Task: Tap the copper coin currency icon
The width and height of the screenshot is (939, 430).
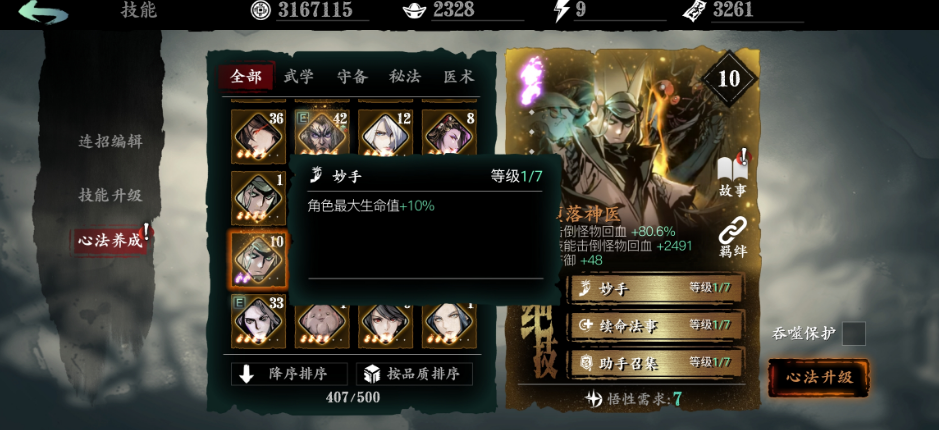Action: [261, 11]
